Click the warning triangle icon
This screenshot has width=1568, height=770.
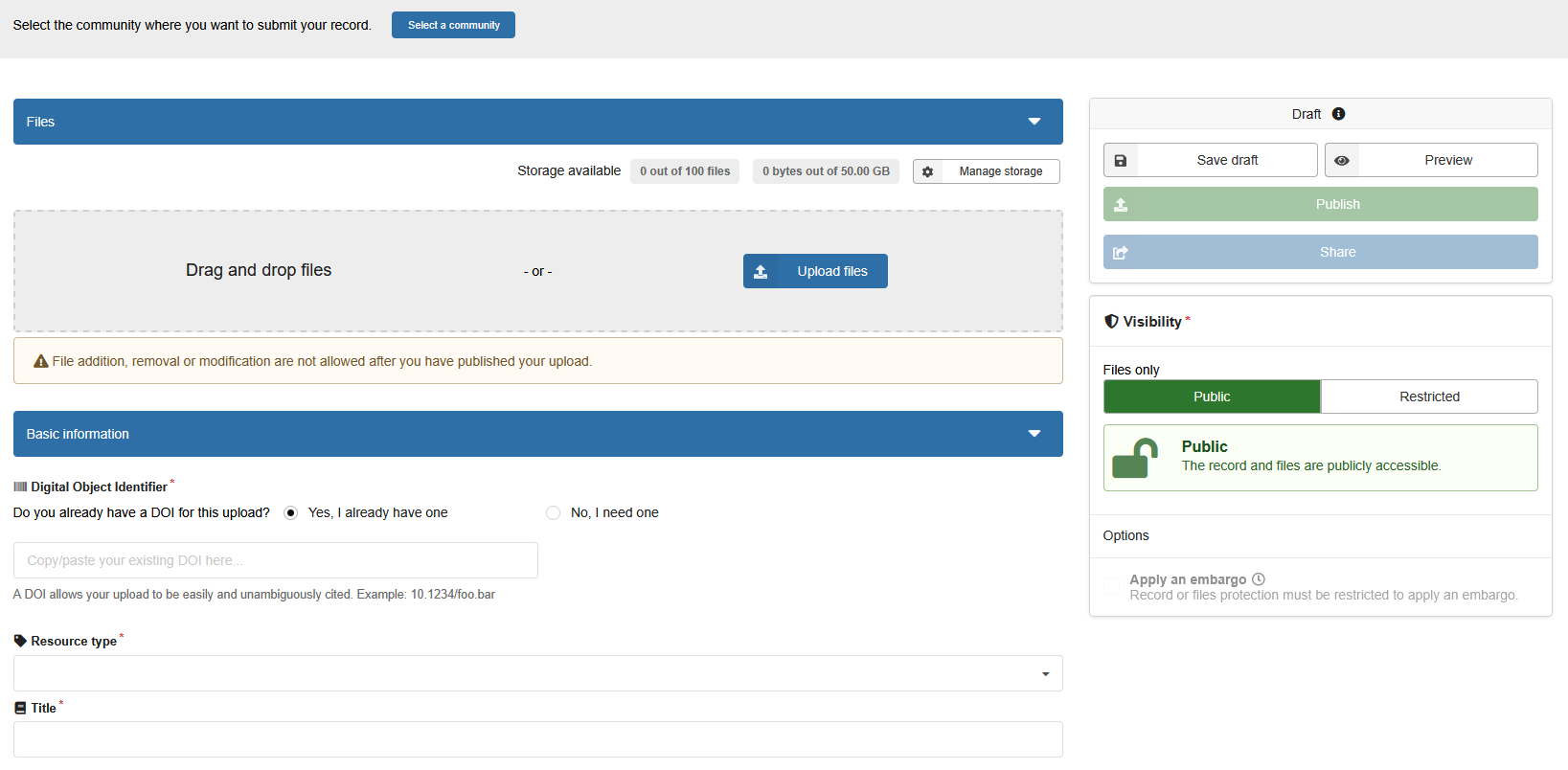(41, 362)
